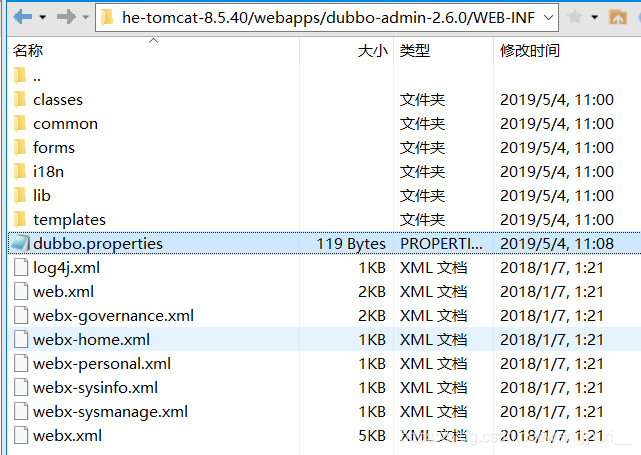Select the classes folder name
Viewport: 641px width, 455px height.
(x=58, y=100)
